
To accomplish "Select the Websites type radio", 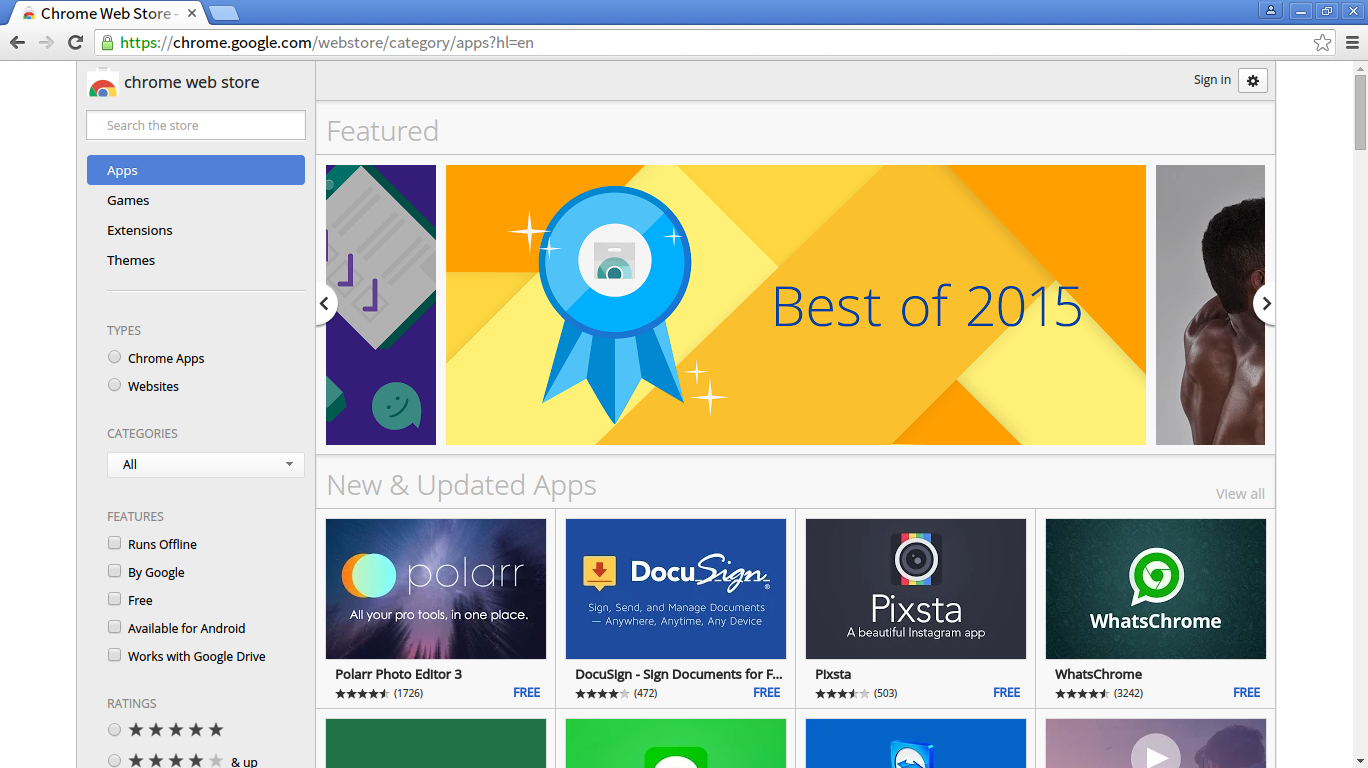I will click(115, 385).
